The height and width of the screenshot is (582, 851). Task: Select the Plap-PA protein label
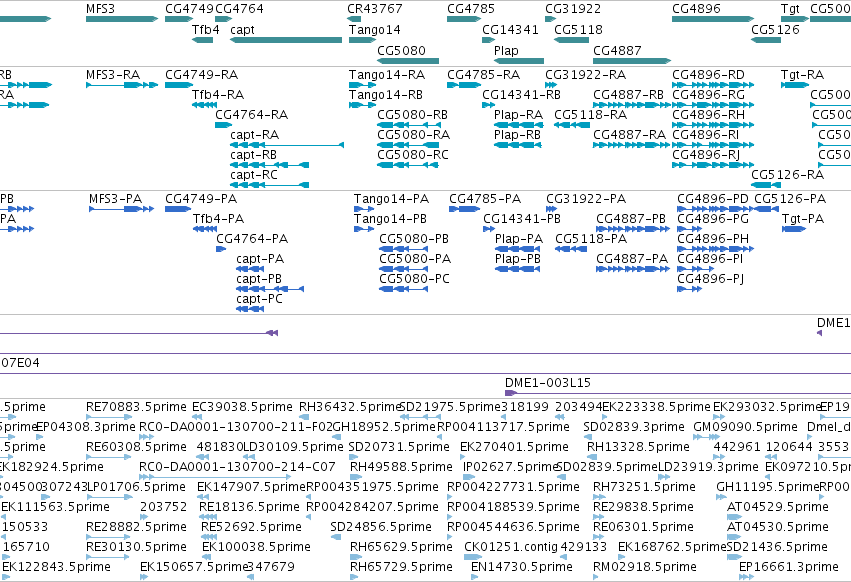pos(519,239)
